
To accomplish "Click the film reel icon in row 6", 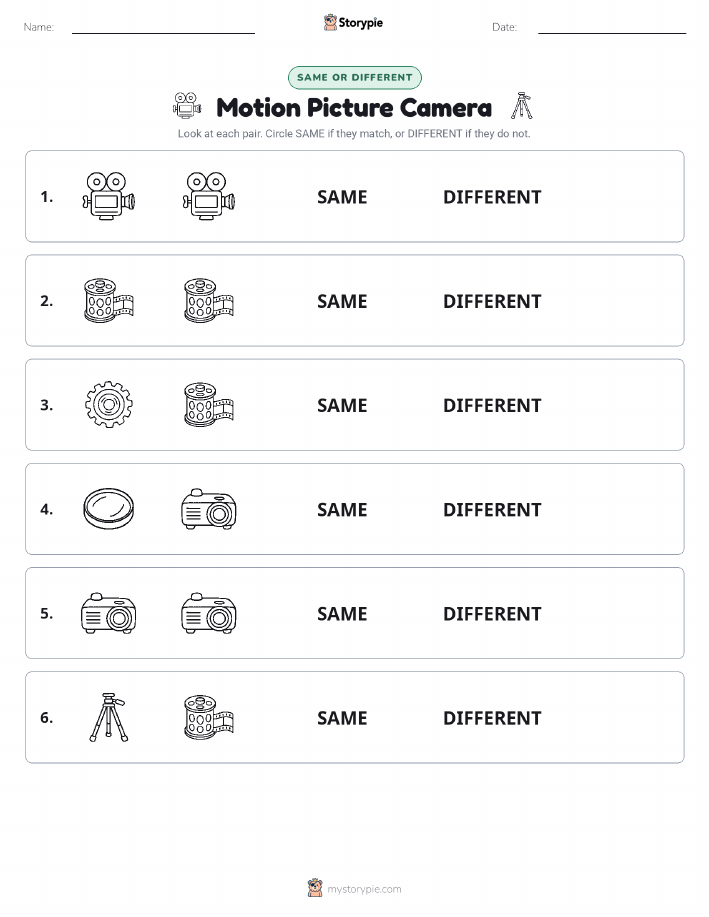I will coord(209,717).
